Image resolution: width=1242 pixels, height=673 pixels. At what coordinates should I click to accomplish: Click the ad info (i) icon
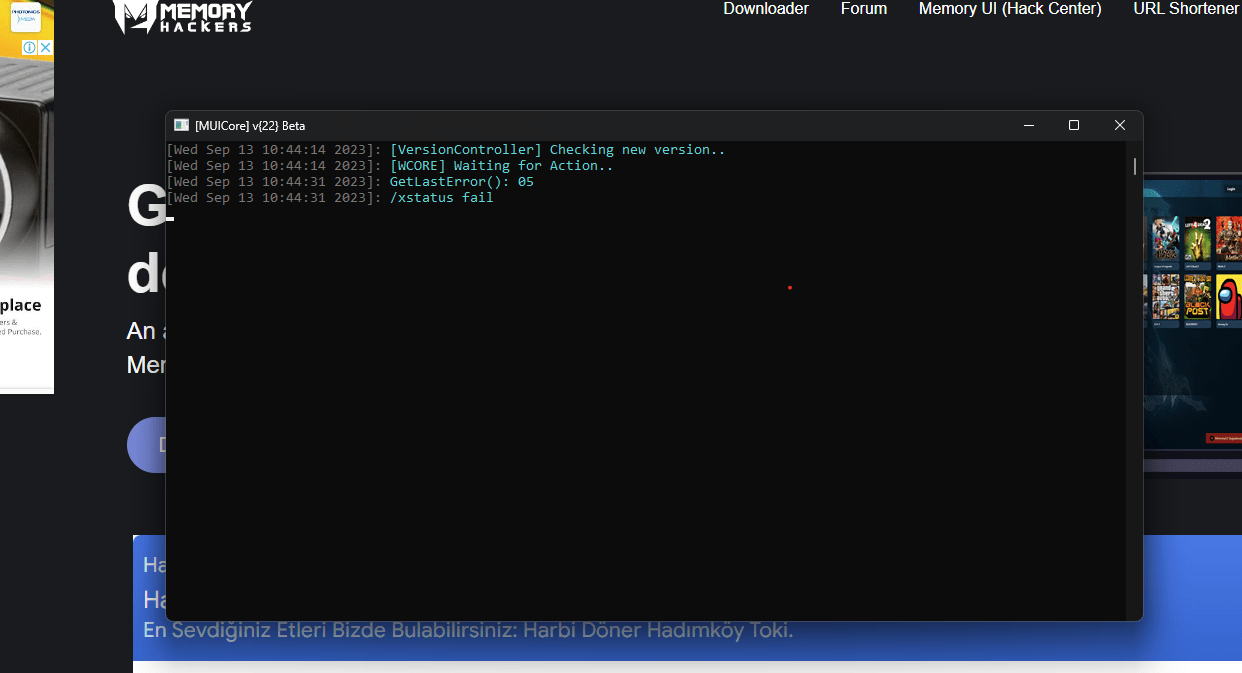30,47
